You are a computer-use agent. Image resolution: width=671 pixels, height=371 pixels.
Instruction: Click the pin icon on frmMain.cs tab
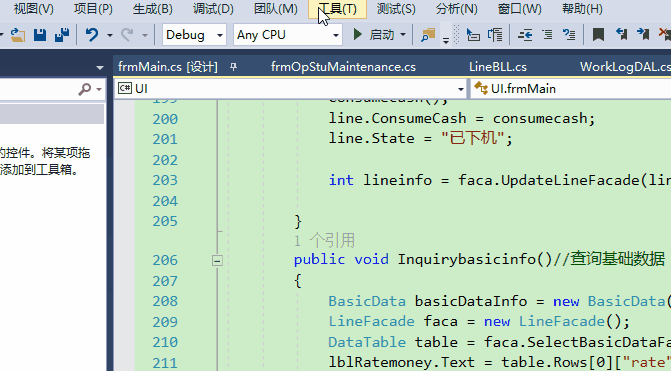[x=233, y=67]
